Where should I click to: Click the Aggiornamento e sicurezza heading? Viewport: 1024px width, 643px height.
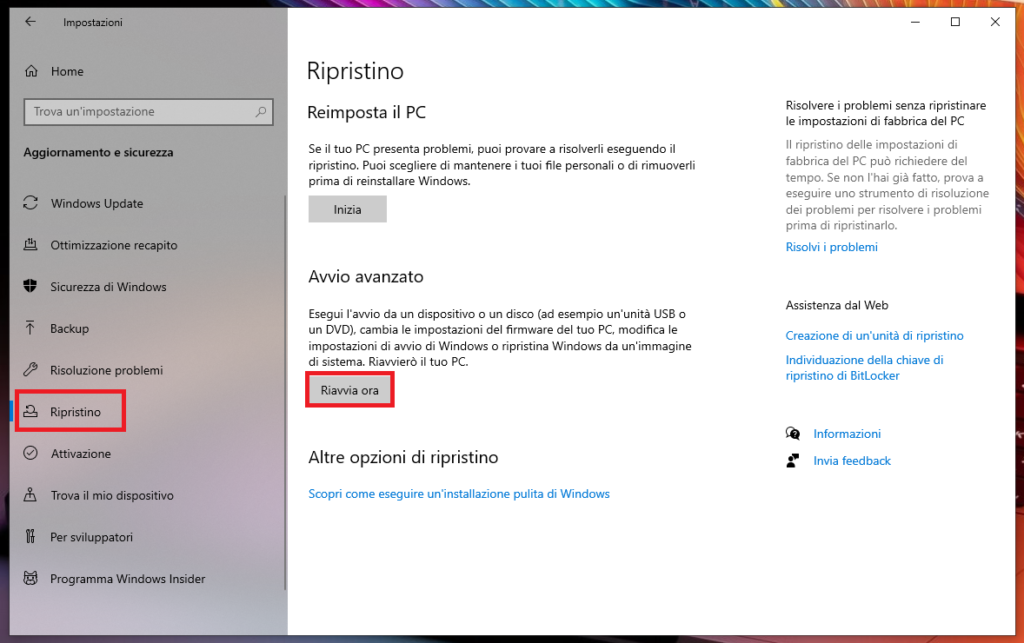point(99,152)
